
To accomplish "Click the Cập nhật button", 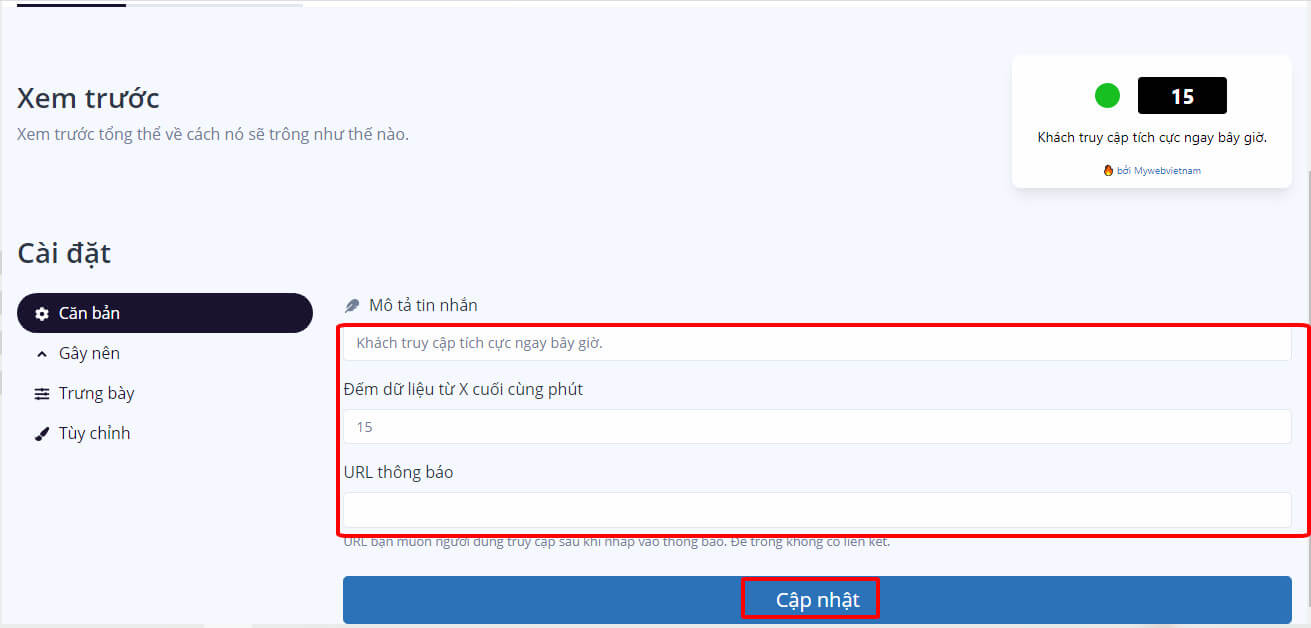I will click(x=817, y=600).
